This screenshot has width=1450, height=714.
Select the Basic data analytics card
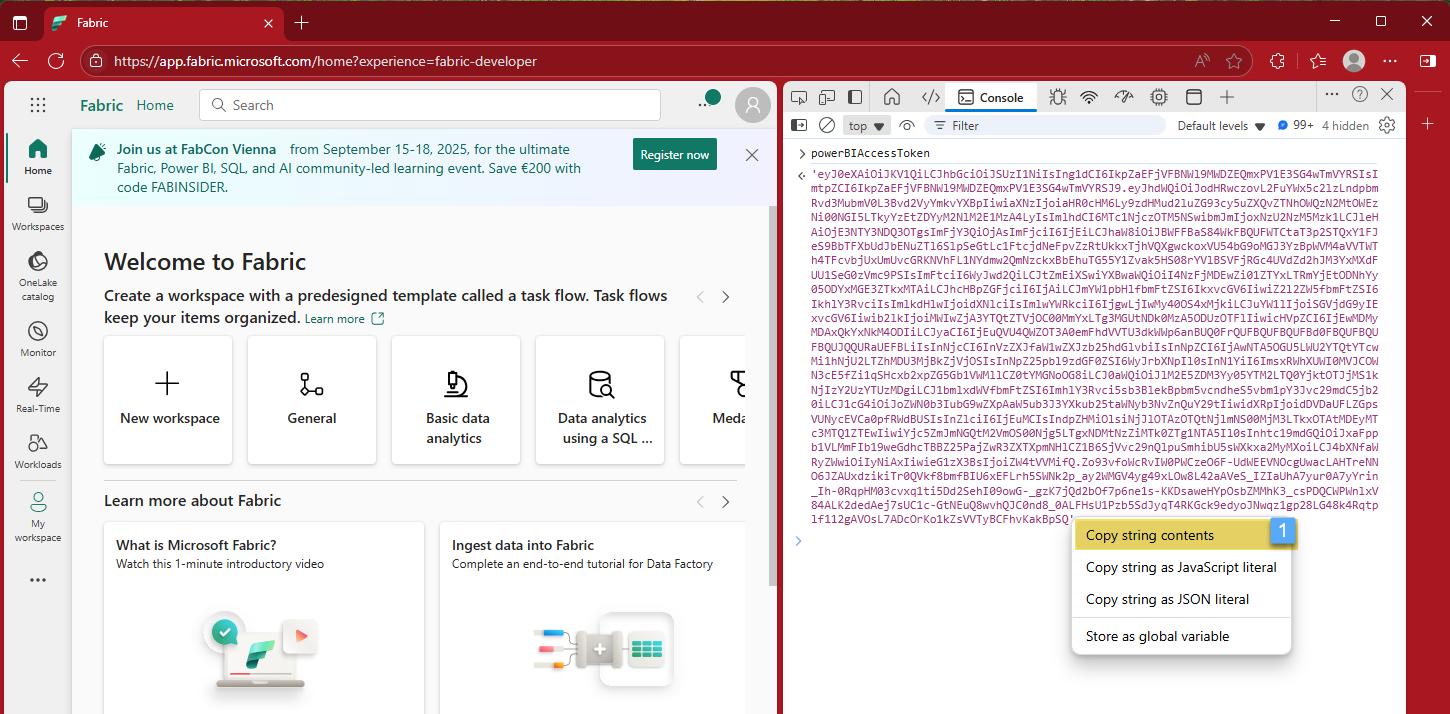tap(456, 400)
